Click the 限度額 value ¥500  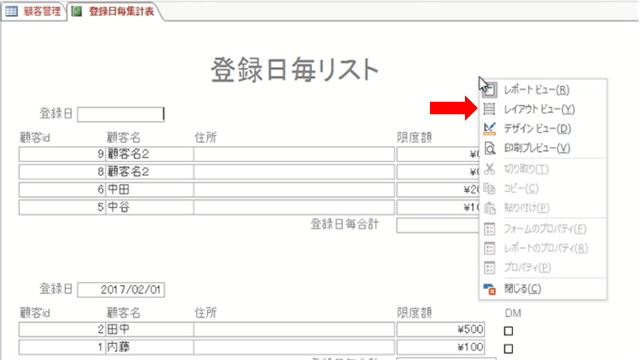440,329
